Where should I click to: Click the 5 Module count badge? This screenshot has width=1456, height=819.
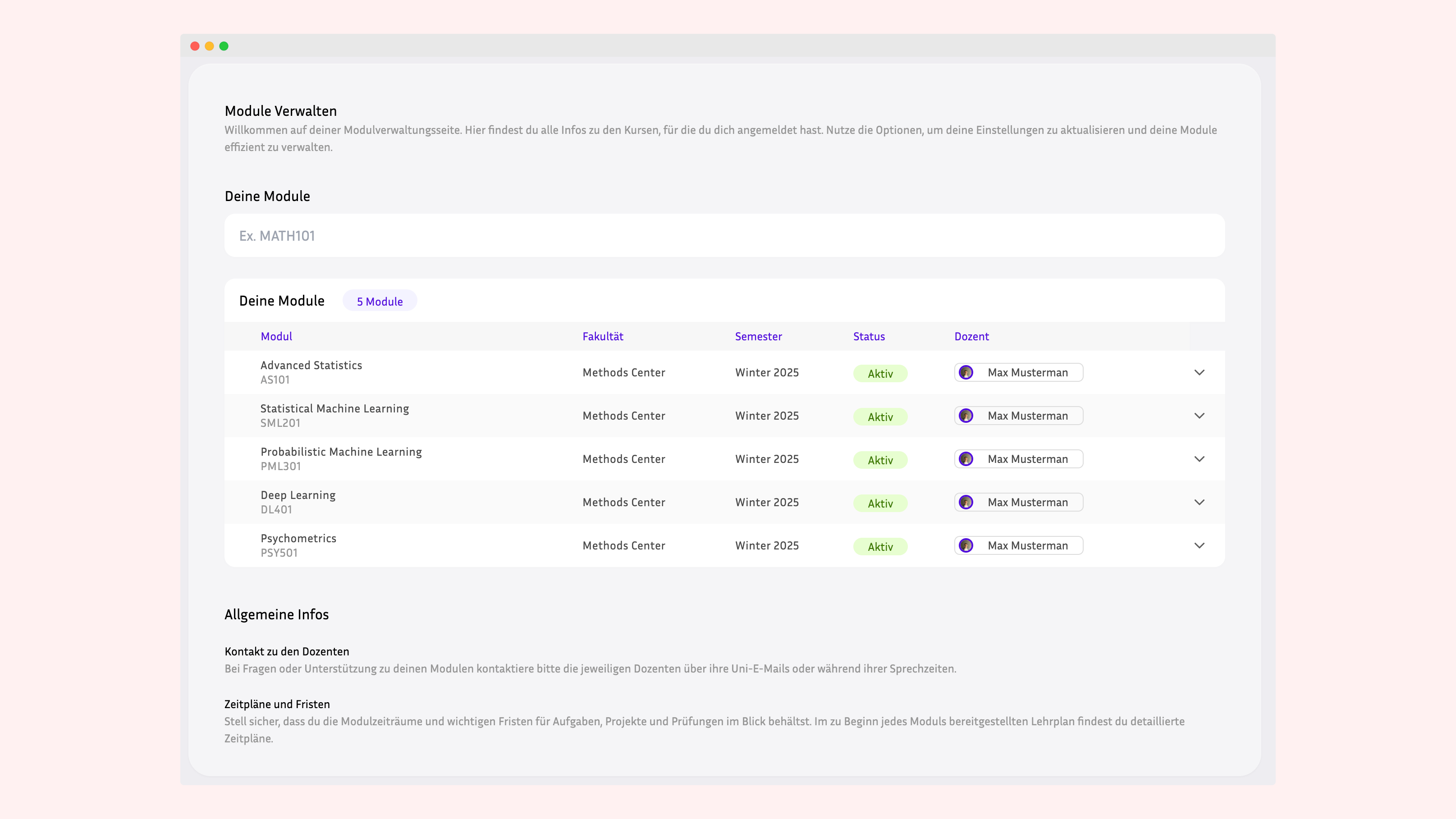coord(379,301)
